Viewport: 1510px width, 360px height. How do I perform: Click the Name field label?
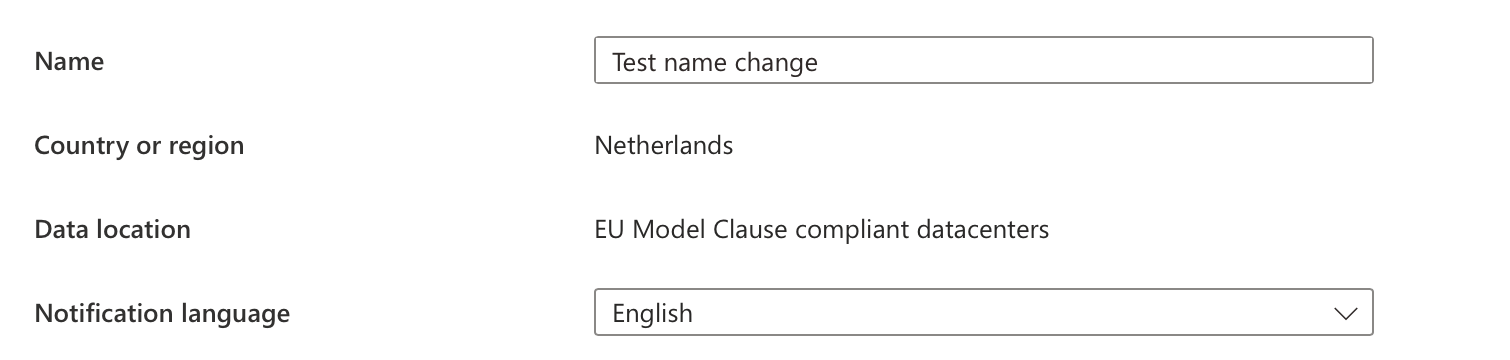pos(69,61)
